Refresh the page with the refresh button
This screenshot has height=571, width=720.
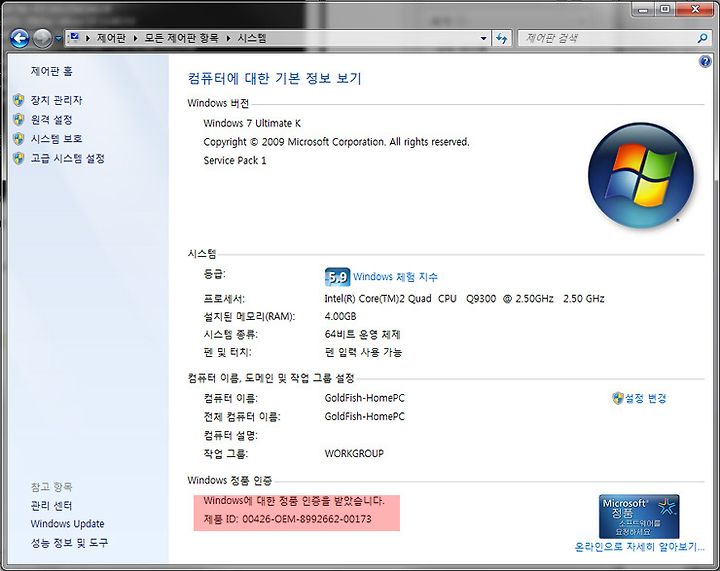[502, 39]
